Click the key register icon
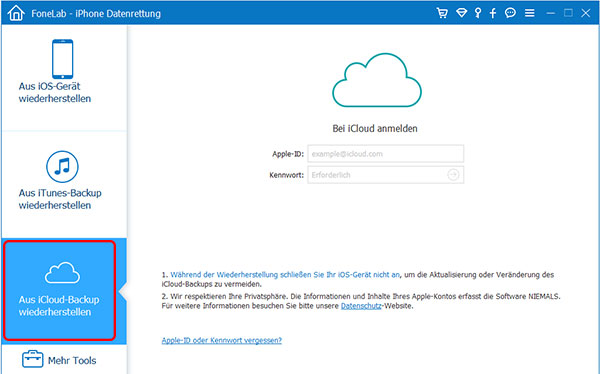 [478, 13]
